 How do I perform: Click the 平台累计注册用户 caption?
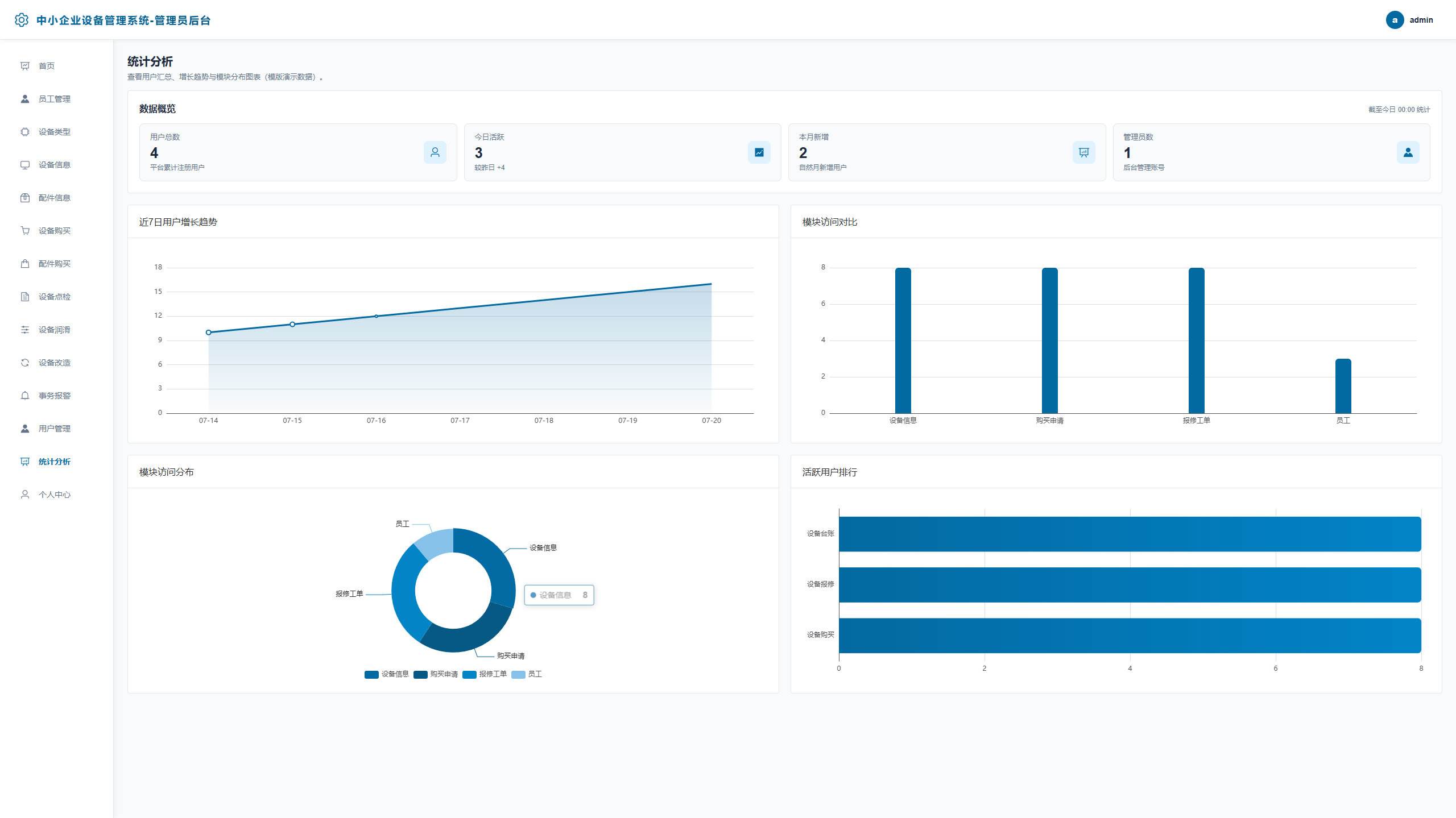point(177,168)
